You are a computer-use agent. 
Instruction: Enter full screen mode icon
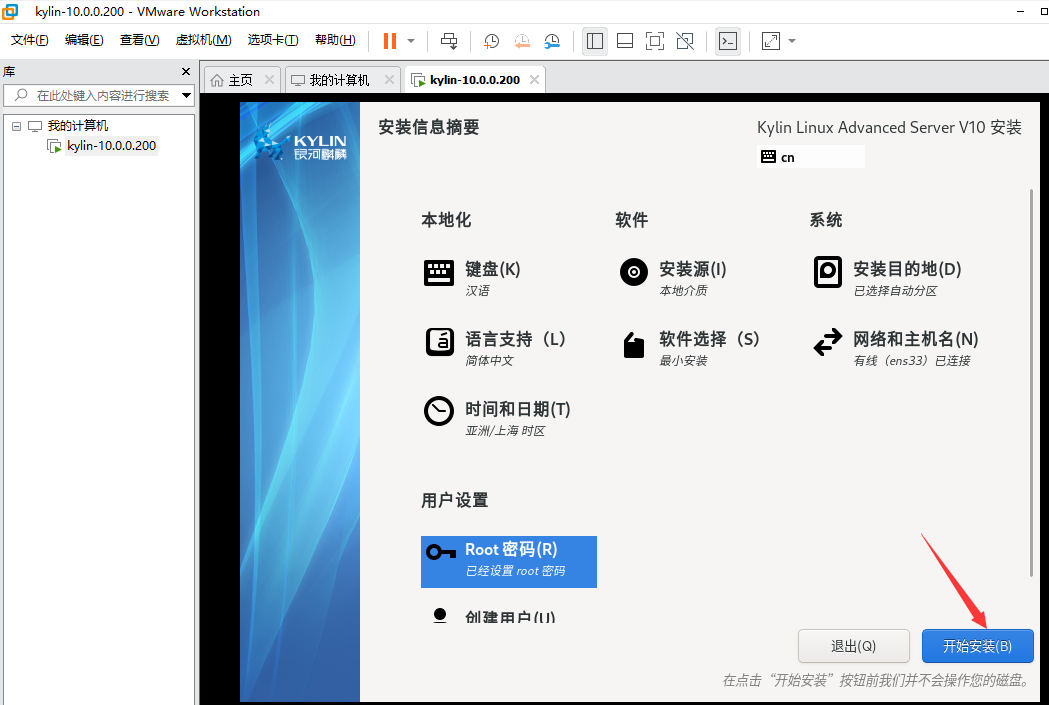tap(655, 41)
